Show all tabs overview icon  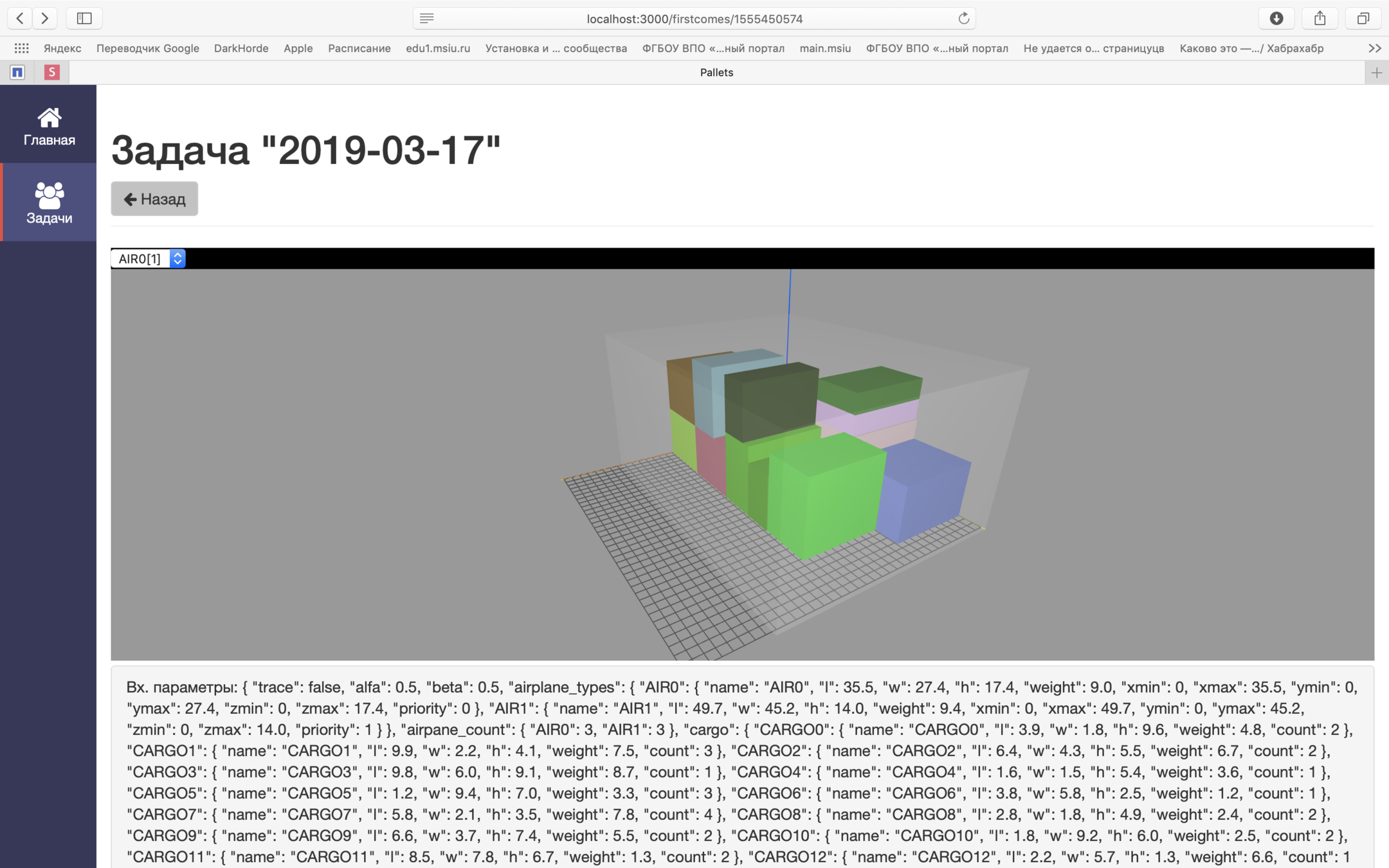click(1363, 18)
